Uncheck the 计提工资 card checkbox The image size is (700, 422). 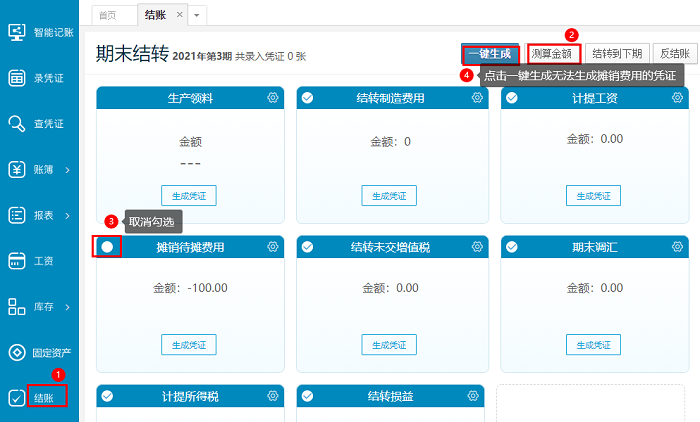pos(512,98)
